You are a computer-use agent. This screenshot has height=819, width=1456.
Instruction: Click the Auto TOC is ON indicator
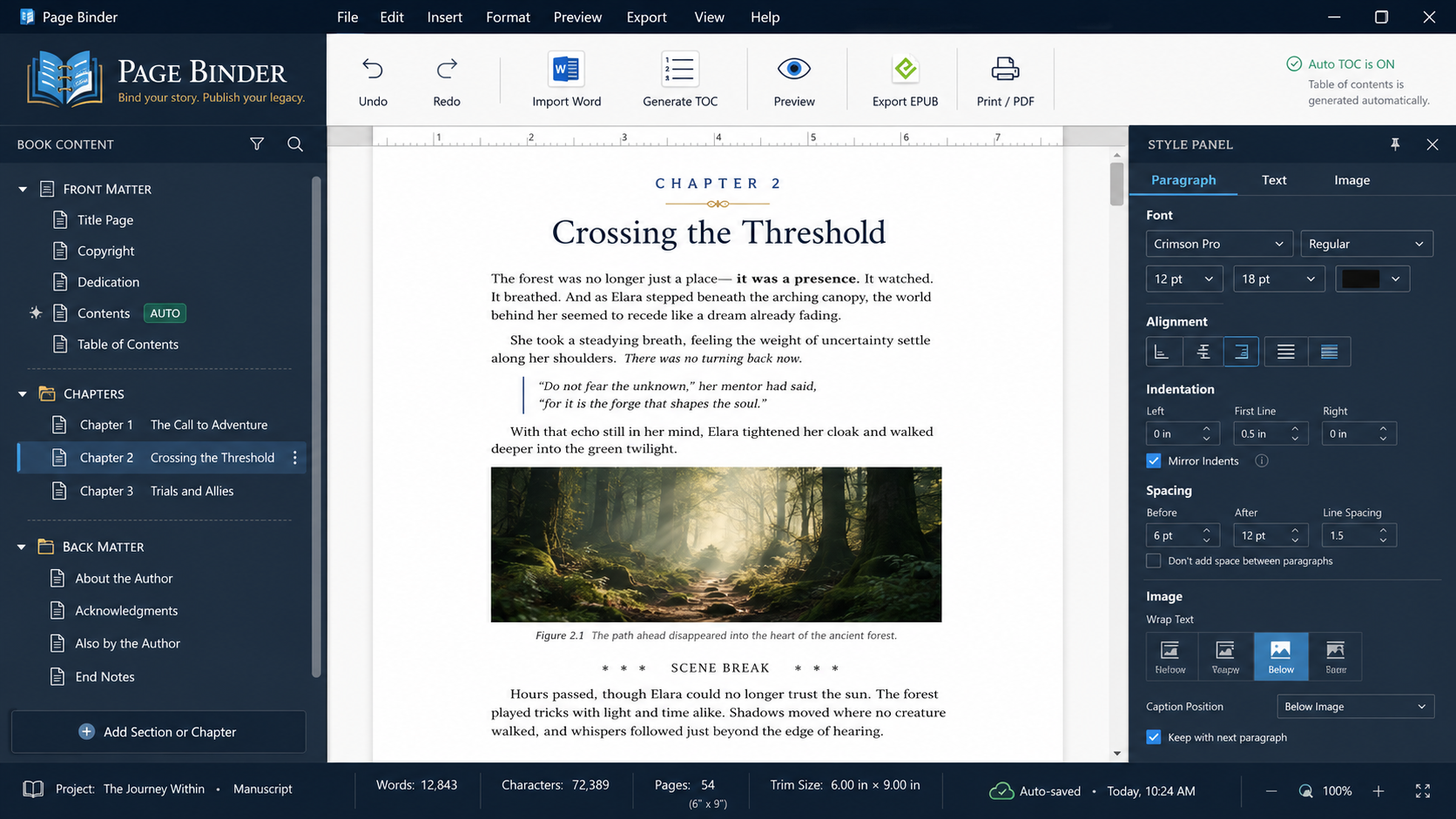(1340, 64)
